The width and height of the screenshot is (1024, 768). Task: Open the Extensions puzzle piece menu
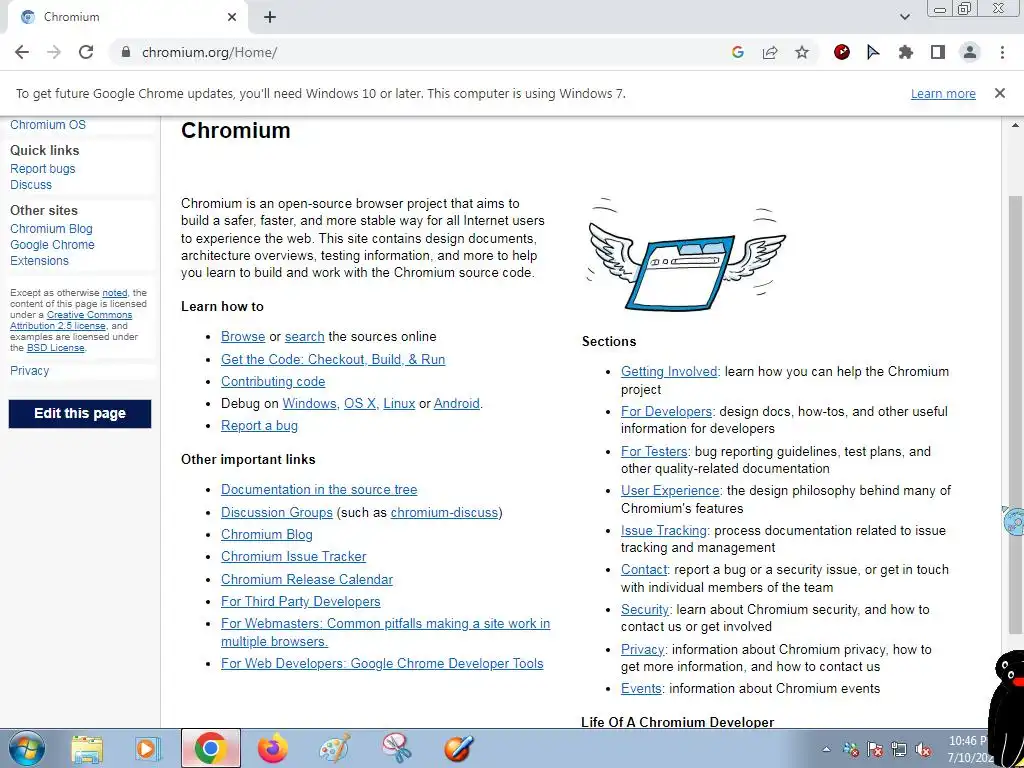tap(906, 52)
